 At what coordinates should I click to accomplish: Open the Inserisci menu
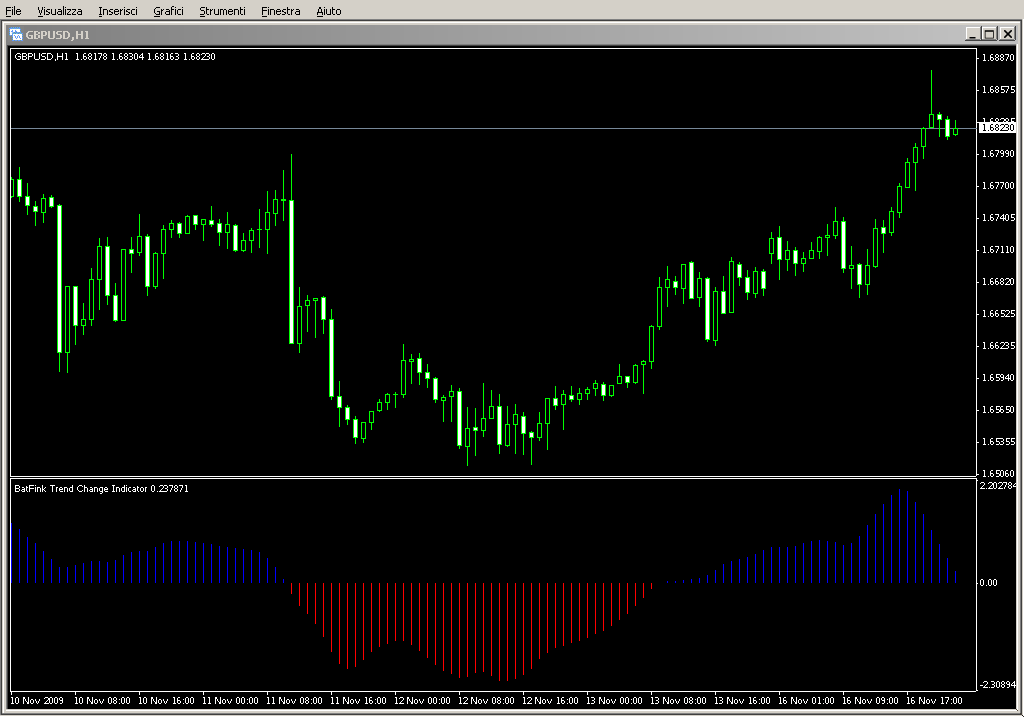118,11
